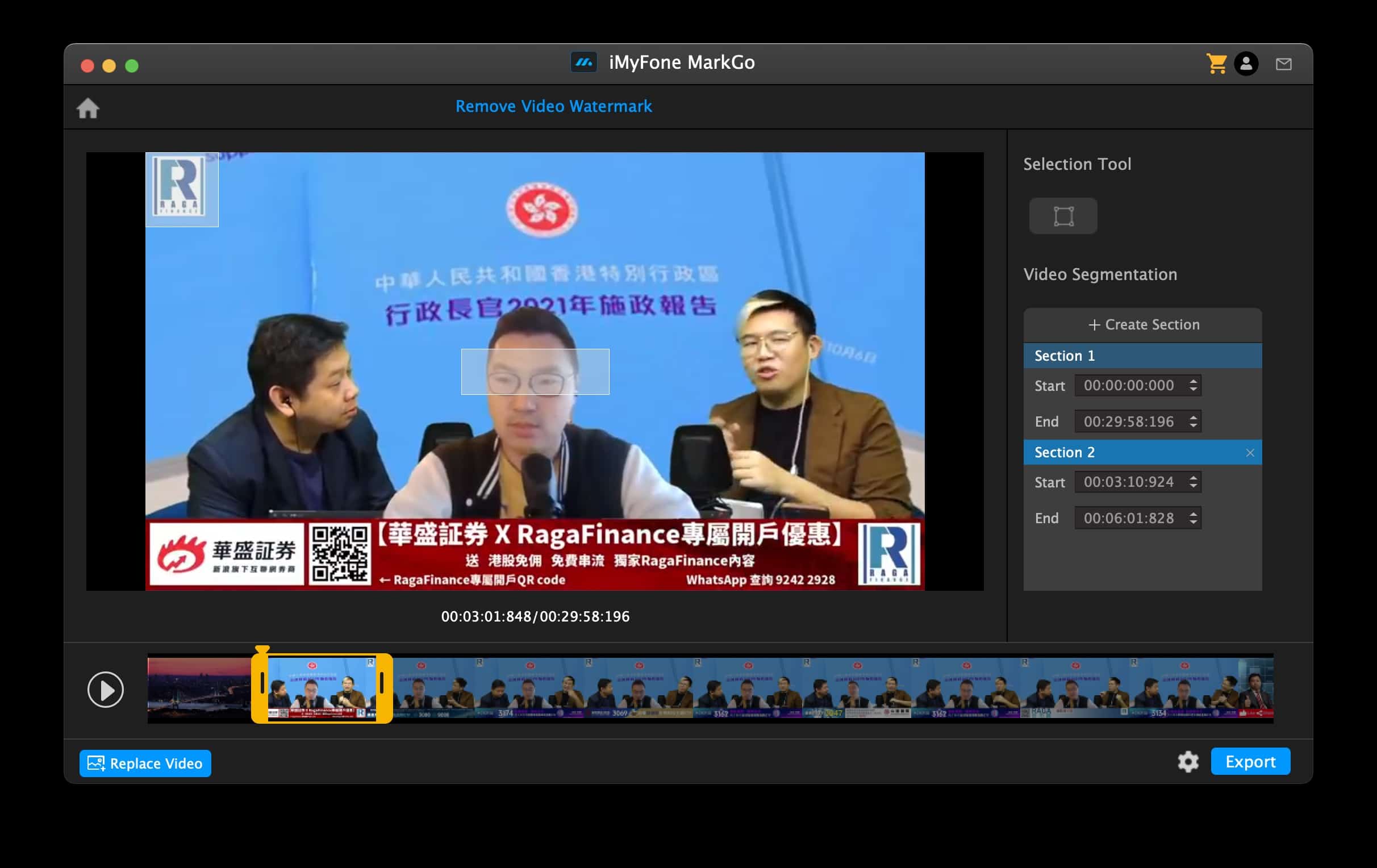Click the Remove Video Watermark title
The height and width of the screenshot is (868, 1377).
(553, 106)
